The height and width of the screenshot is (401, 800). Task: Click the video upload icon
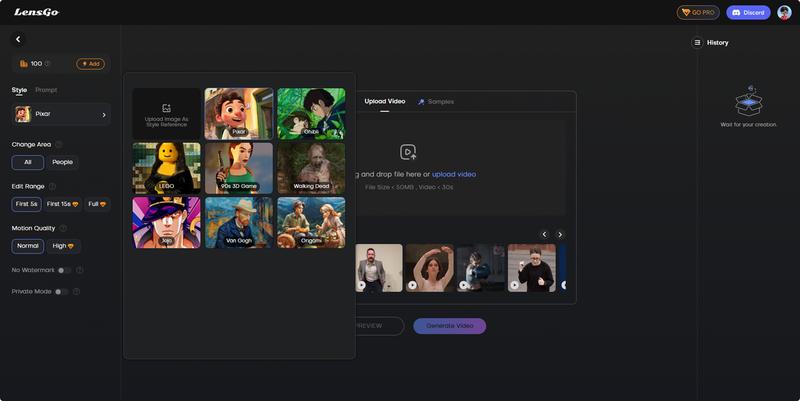click(408, 152)
